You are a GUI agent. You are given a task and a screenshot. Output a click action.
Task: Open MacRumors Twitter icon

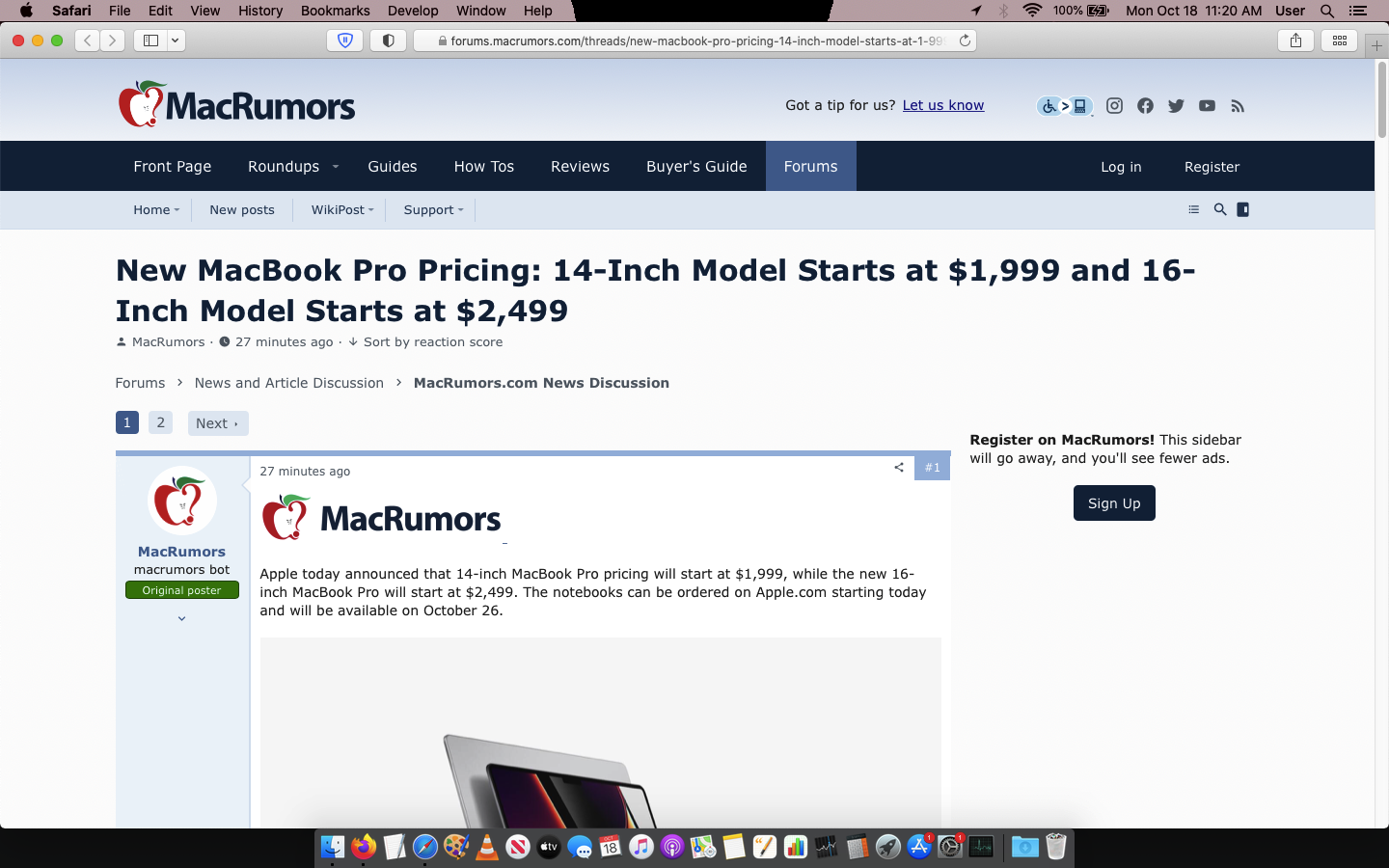[1176, 106]
